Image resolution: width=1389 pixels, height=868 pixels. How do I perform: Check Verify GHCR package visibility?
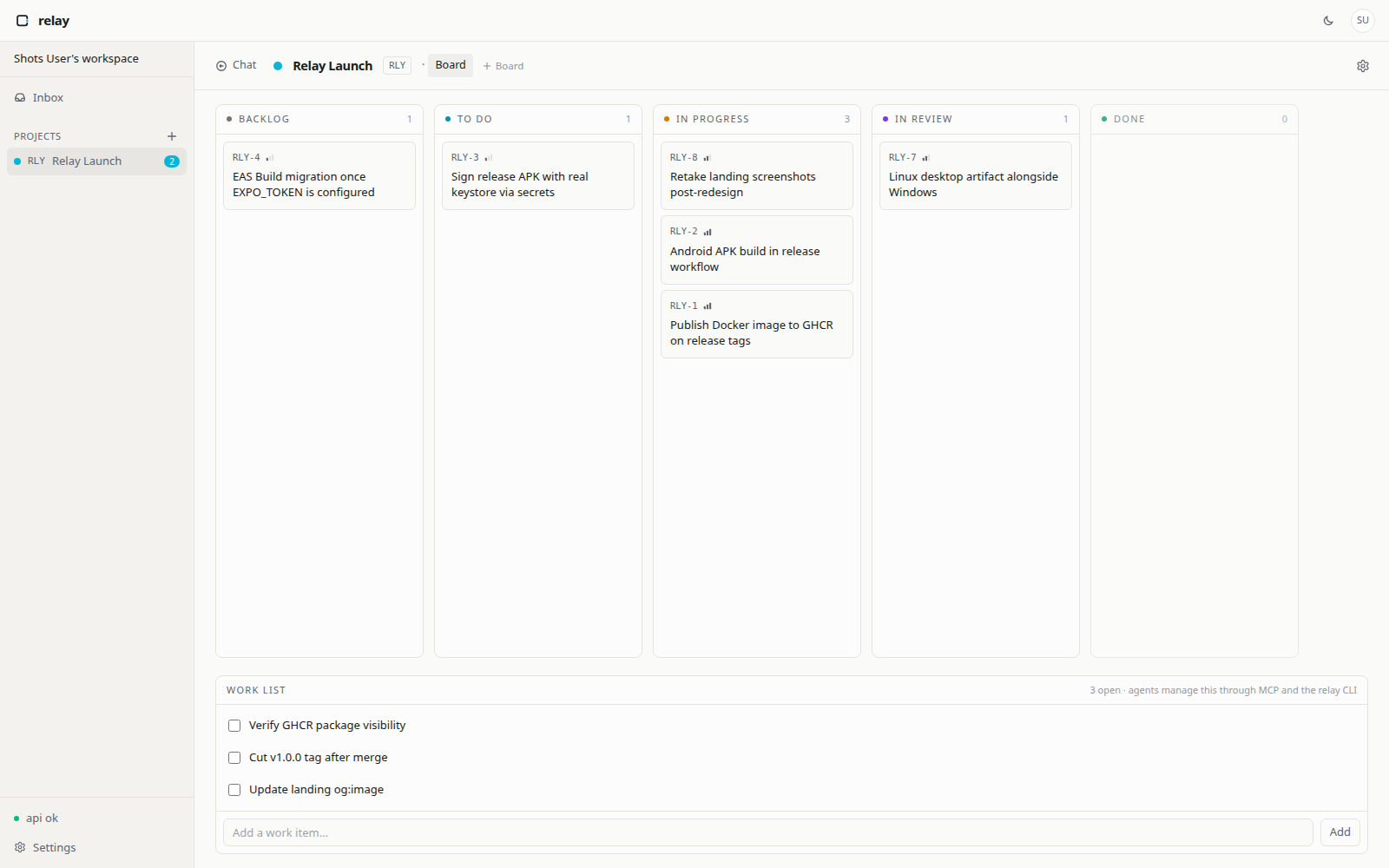[x=234, y=726]
